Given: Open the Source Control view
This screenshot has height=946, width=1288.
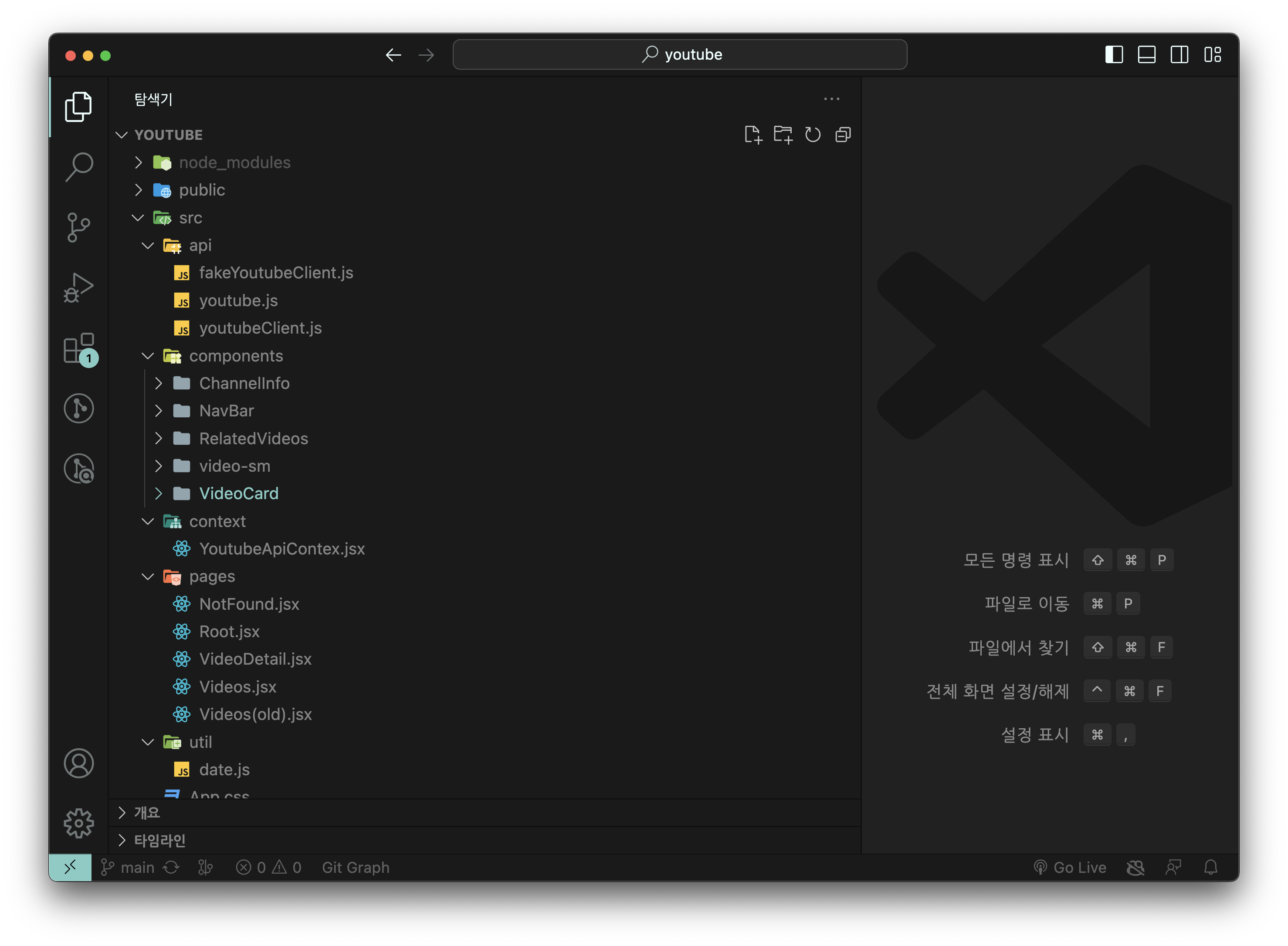Looking at the screenshot, I should click(78, 227).
